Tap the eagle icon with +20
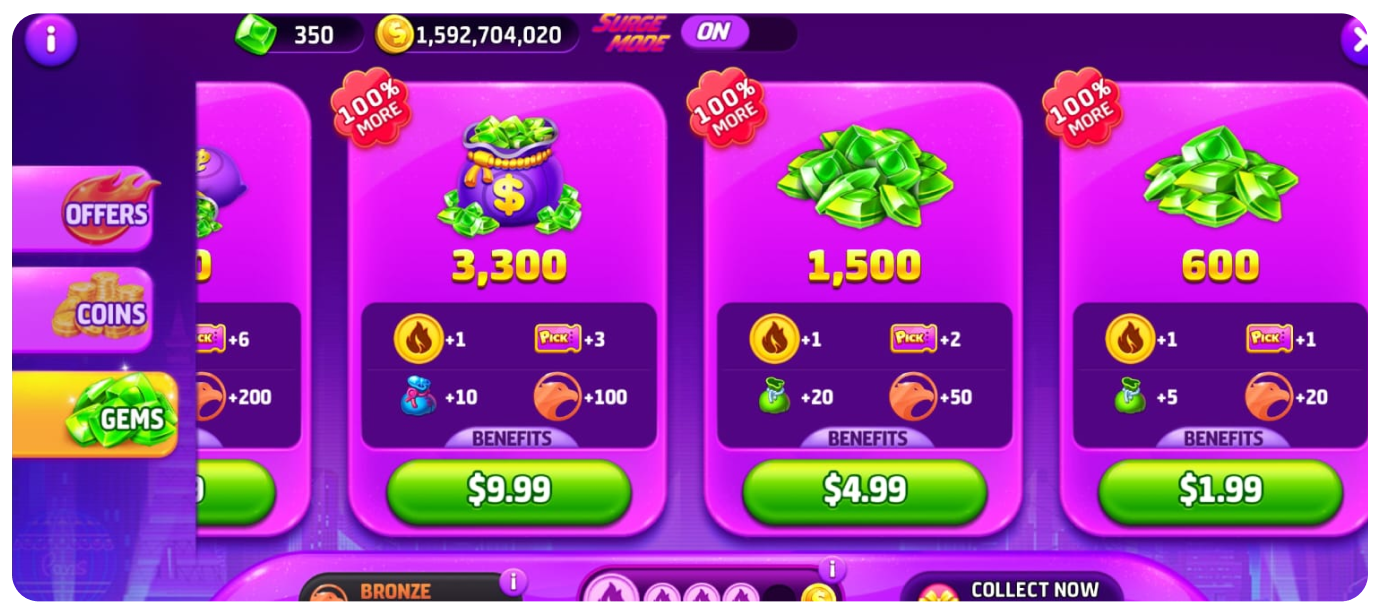The width and height of the screenshot is (1380, 613). (x=1268, y=397)
